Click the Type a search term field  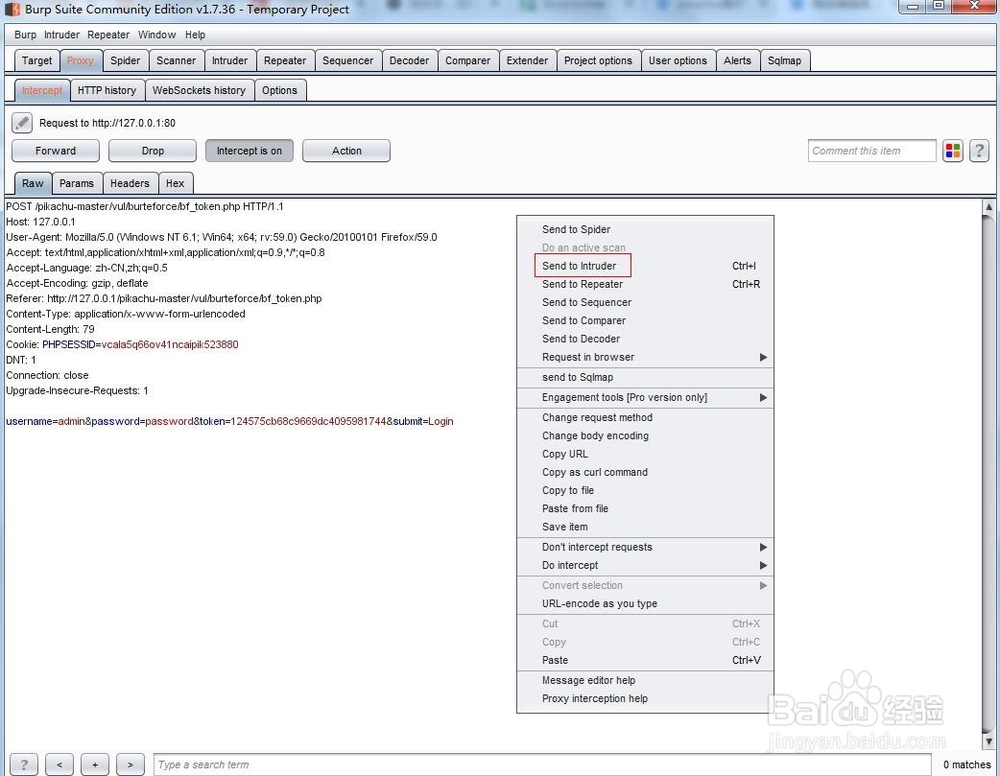click(543, 765)
